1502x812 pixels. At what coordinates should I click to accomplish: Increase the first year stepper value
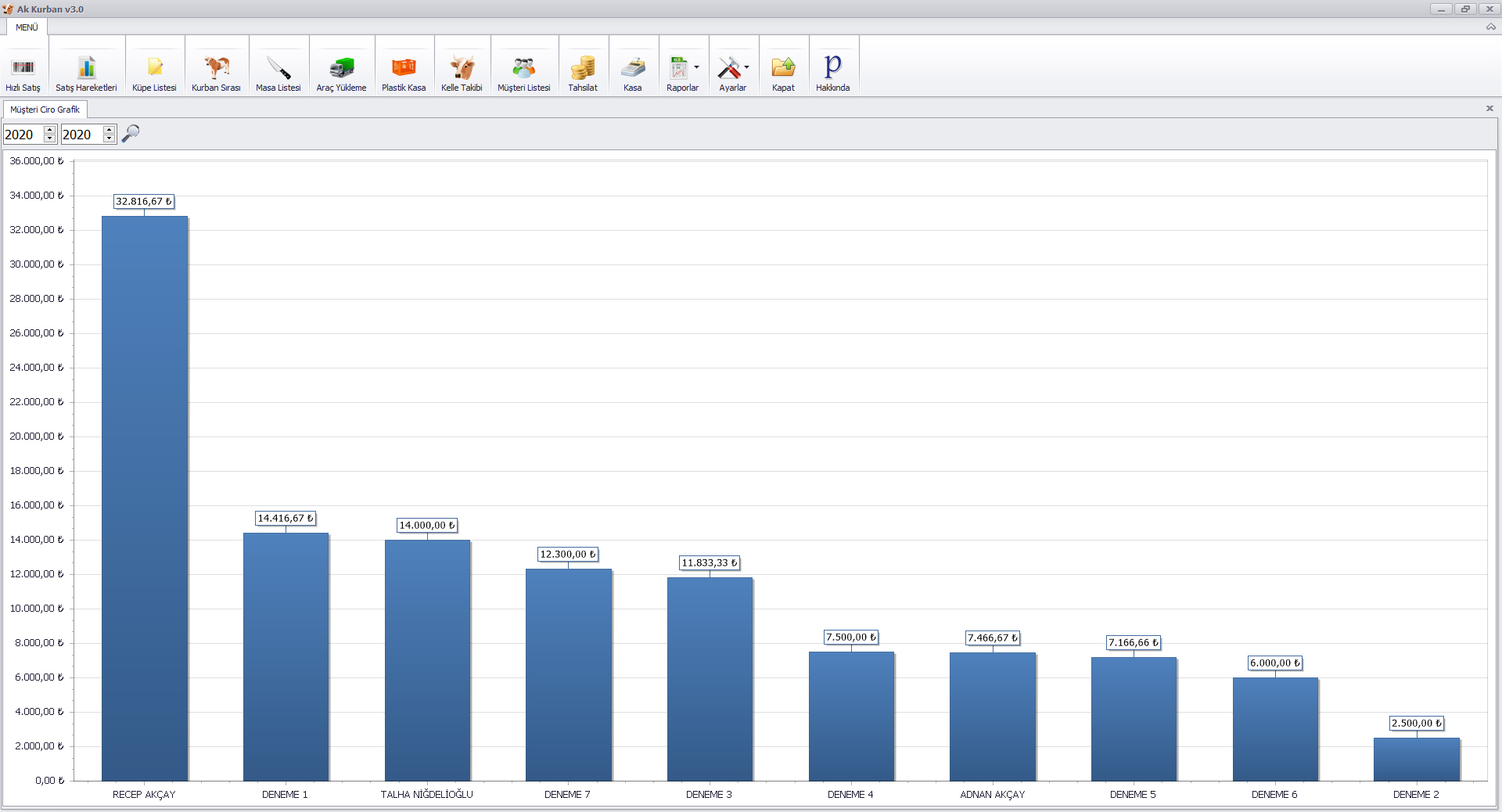(50, 129)
